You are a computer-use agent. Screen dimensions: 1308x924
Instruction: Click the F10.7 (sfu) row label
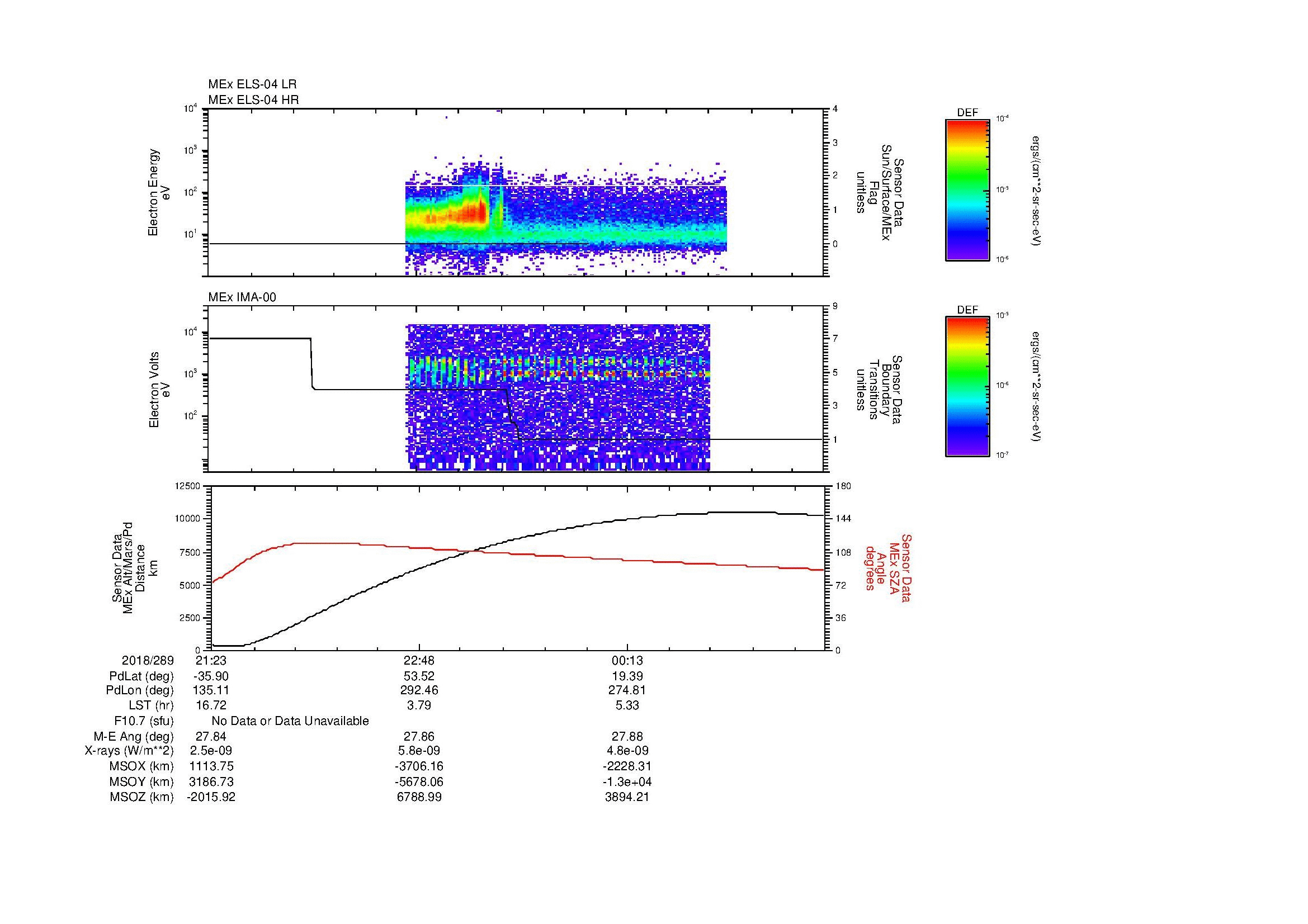144,721
